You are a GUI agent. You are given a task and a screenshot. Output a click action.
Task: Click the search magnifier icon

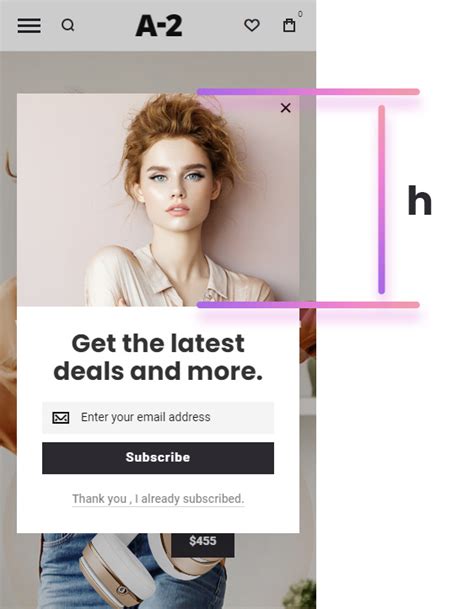point(68,25)
